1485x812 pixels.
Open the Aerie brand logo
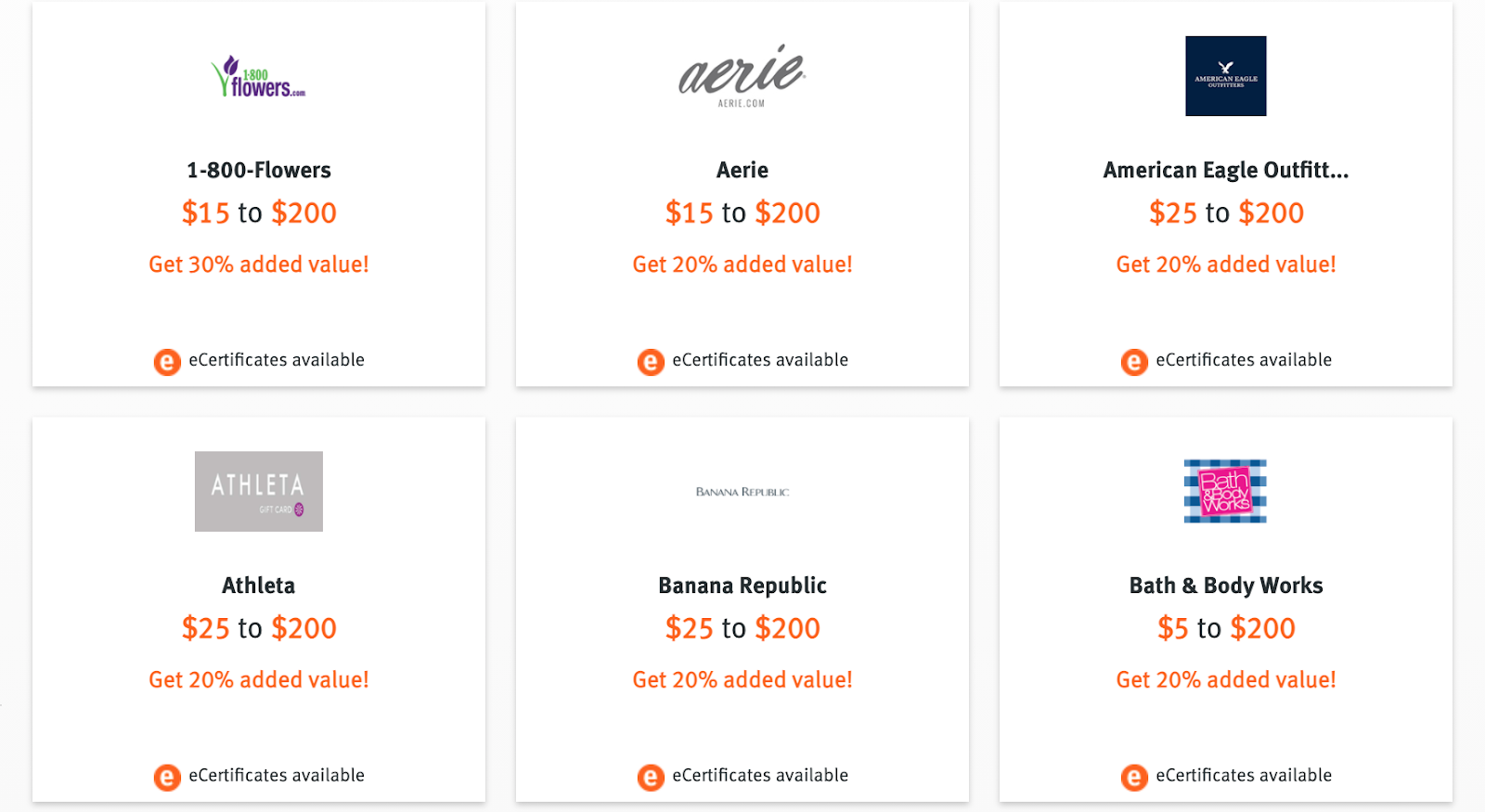742,76
